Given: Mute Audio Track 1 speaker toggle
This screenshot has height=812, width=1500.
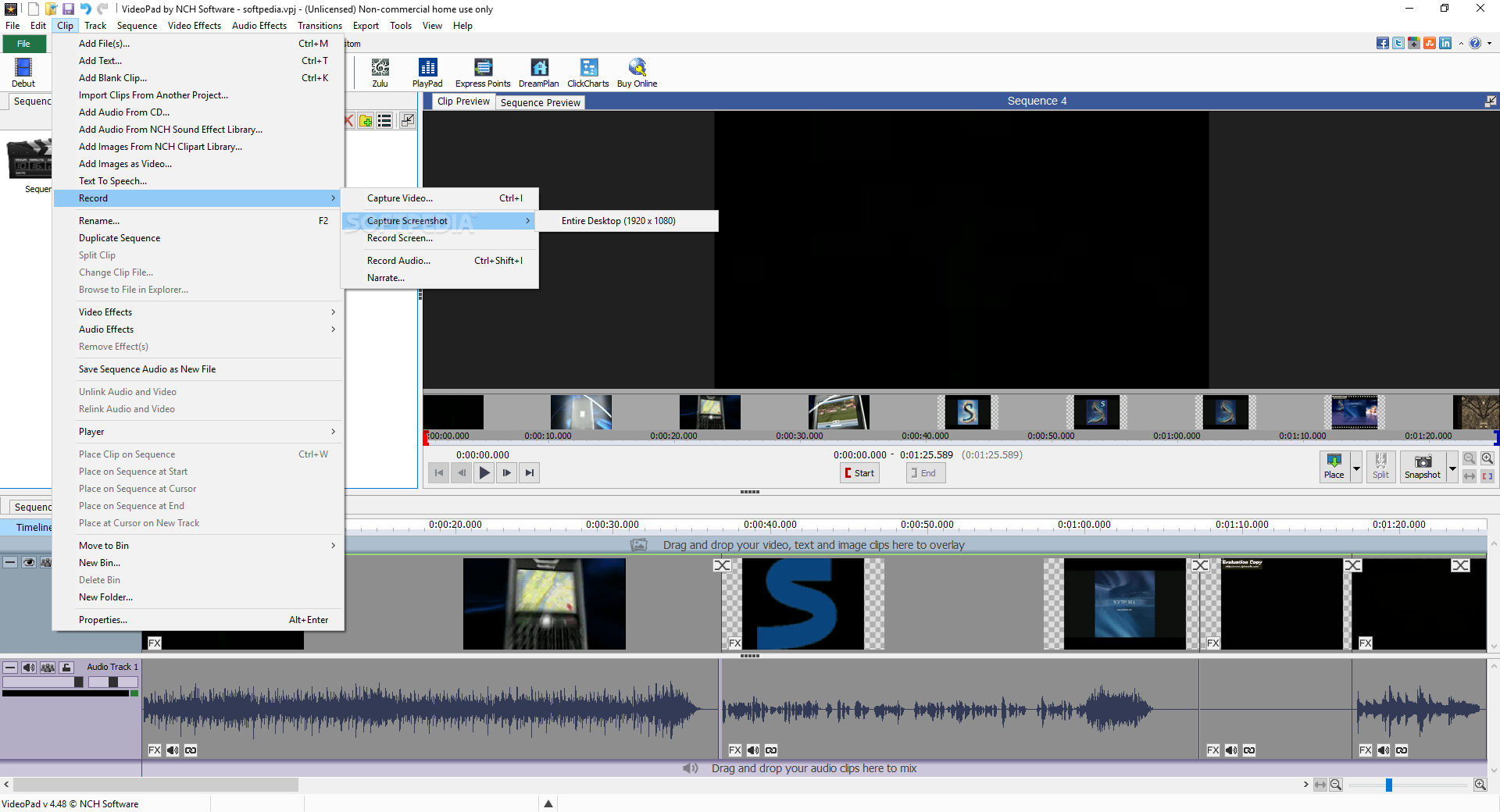Looking at the screenshot, I should [x=29, y=668].
